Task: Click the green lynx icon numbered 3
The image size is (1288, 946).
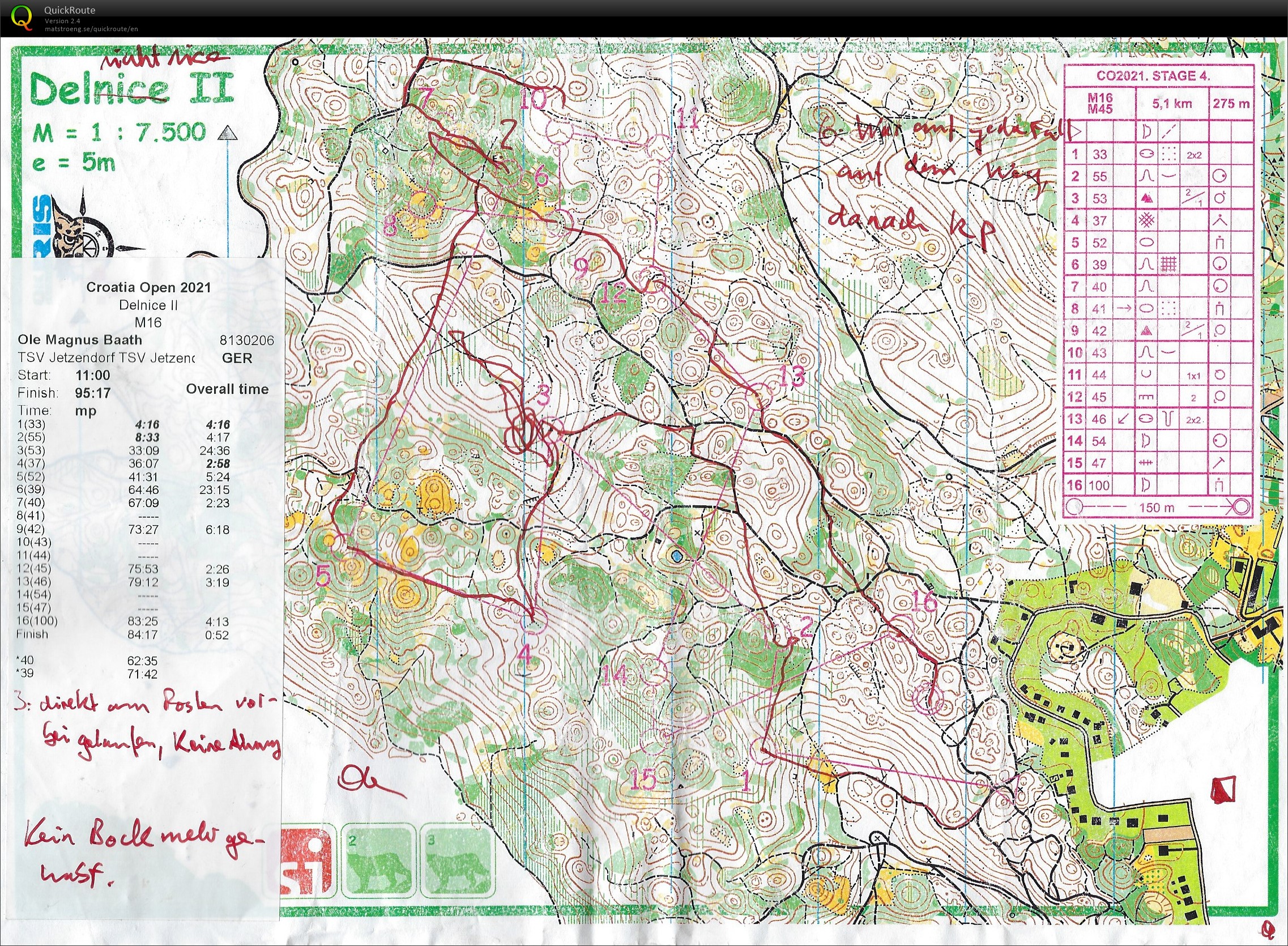Action: click(457, 860)
